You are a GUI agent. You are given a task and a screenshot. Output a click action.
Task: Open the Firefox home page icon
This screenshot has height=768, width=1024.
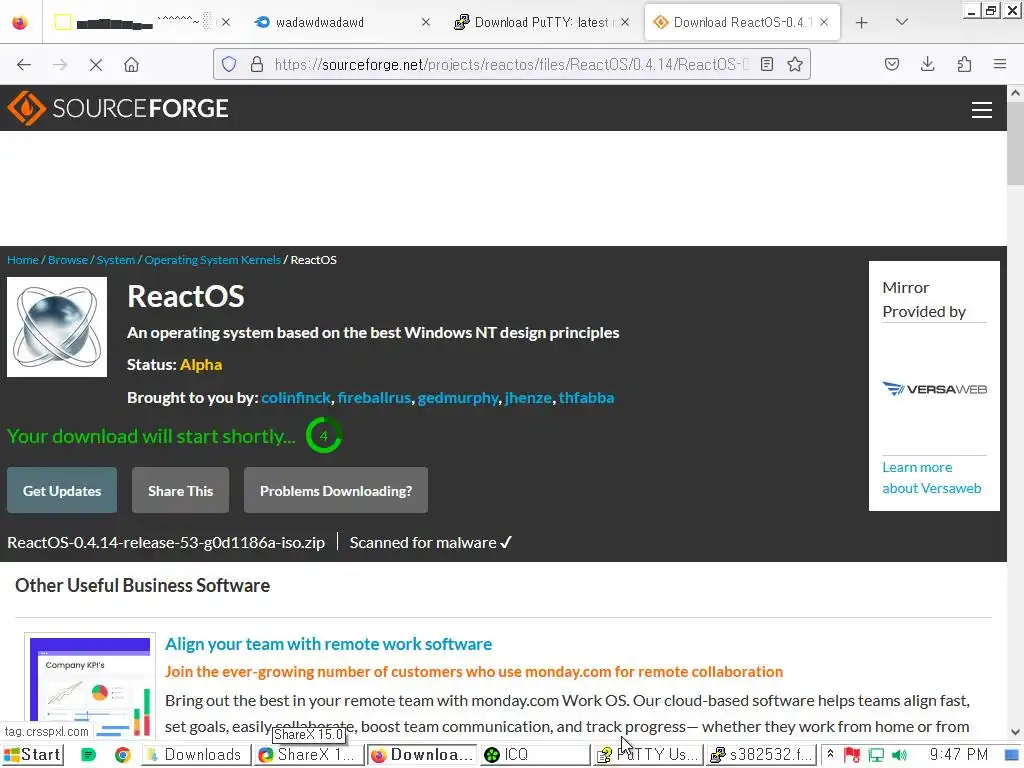pyautogui.click(x=131, y=65)
